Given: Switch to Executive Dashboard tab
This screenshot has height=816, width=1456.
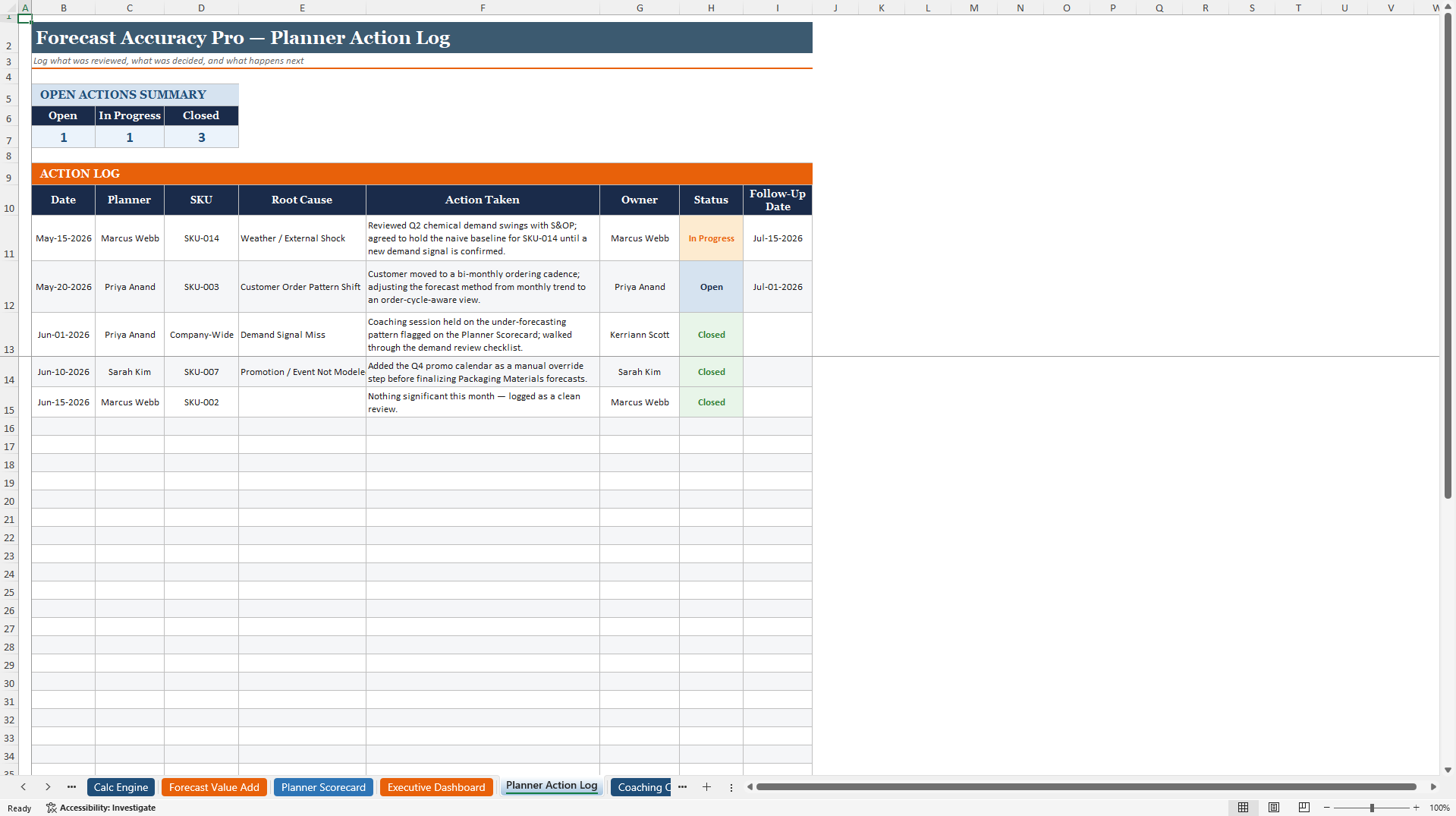Looking at the screenshot, I should tap(436, 787).
